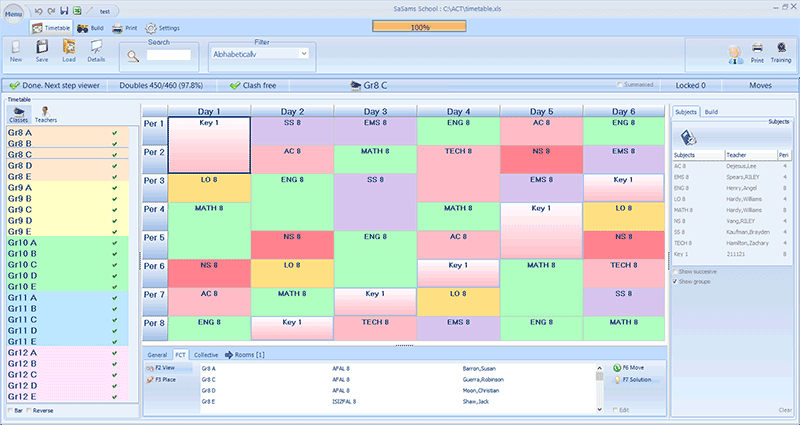Click the 100% progress bar
The width and height of the screenshot is (800, 425).
[x=419, y=27]
